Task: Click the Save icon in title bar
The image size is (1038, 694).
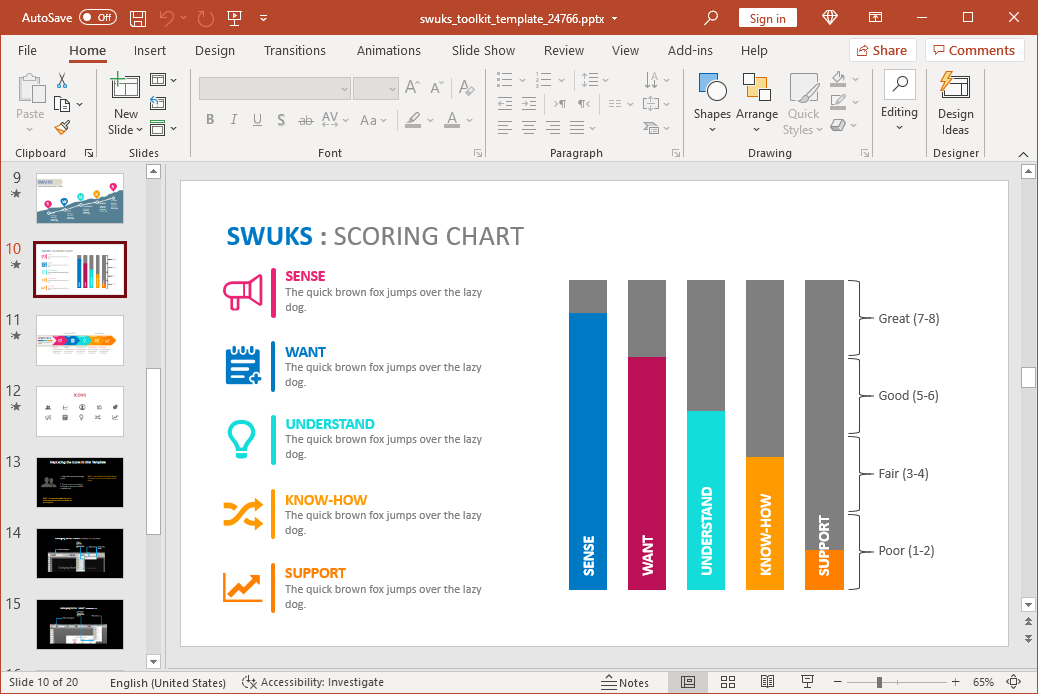Action: point(138,18)
